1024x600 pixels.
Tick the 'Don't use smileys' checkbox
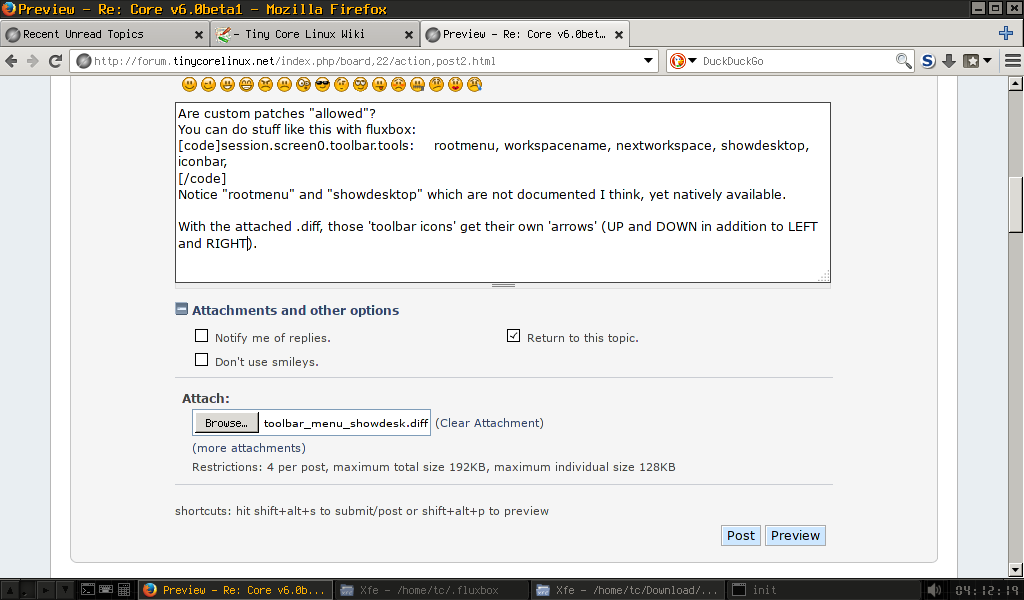click(x=202, y=361)
